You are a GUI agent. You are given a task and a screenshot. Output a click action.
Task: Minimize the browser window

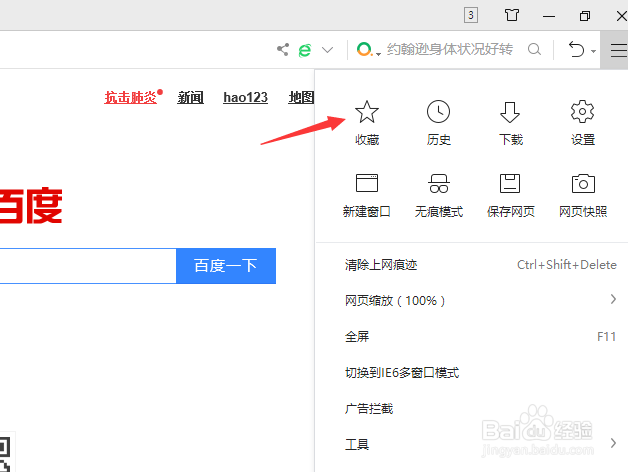pos(549,16)
